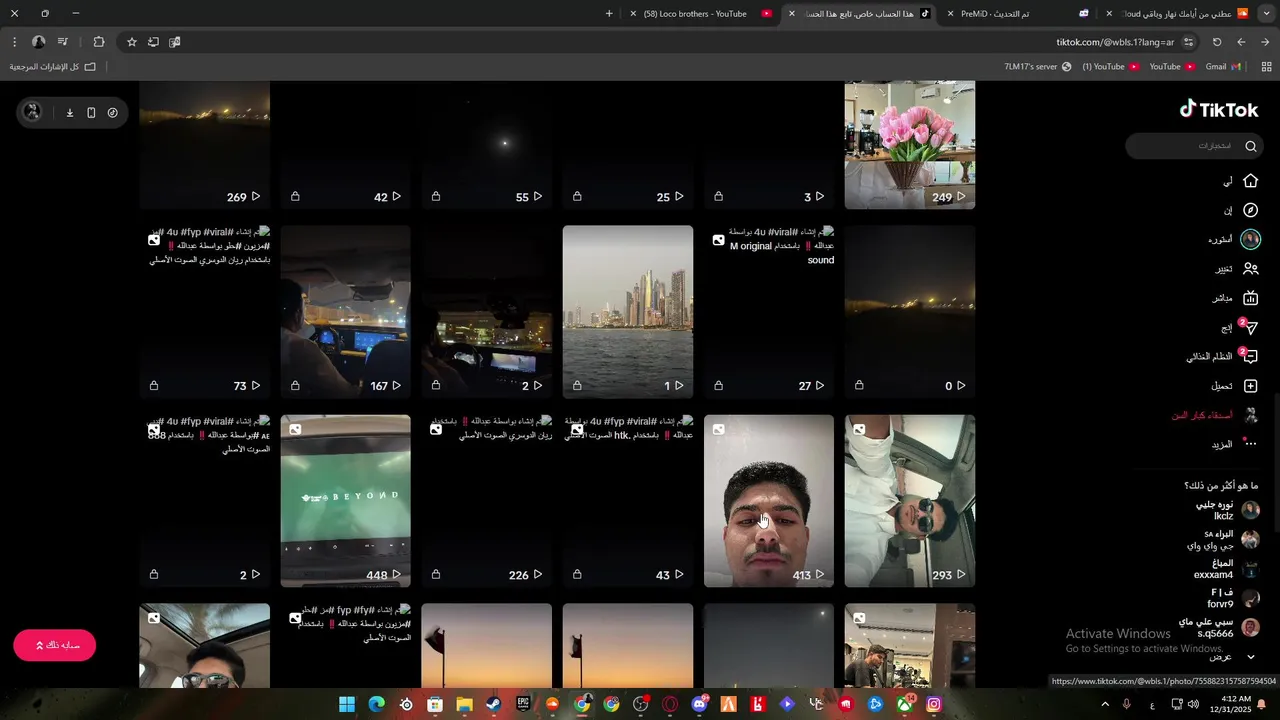This screenshot has height=720, width=1280.
Task: Open the Gmail bookmark
Action: (x=1223, y=67)
